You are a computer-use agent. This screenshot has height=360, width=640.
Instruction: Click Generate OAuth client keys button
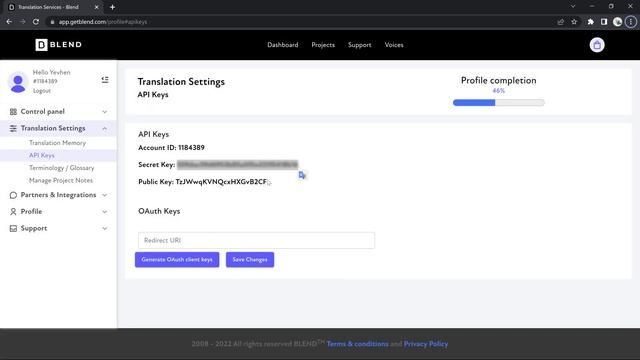177,260
